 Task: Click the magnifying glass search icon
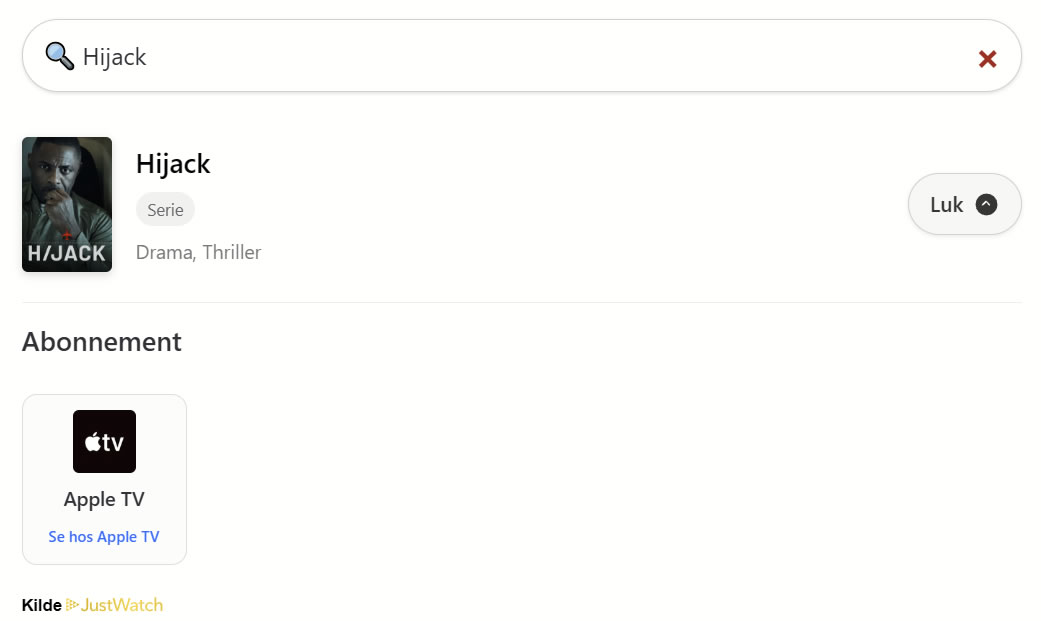click(x=59, y=56)
